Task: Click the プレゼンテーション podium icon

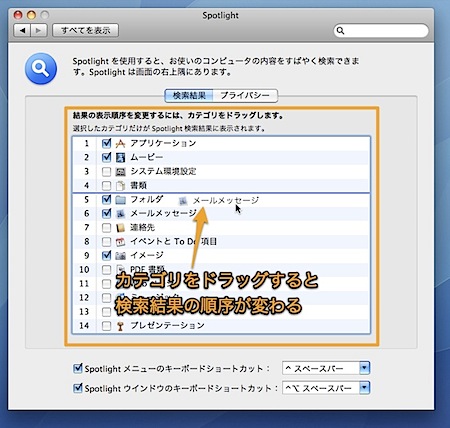Action: [x=120, y=326]
